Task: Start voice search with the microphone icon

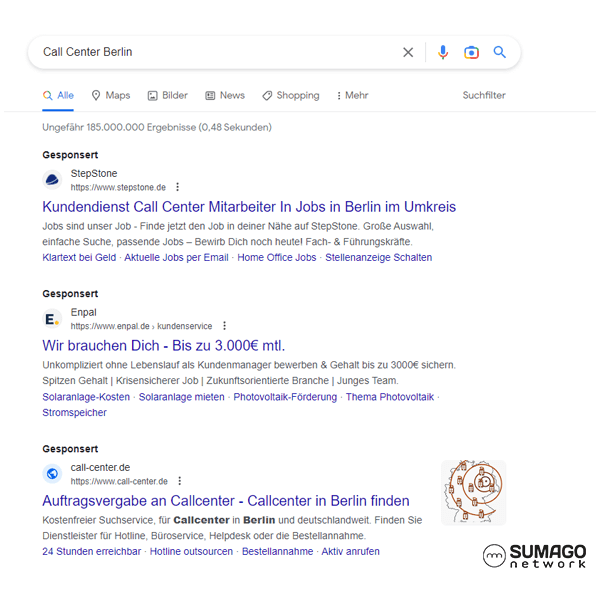Action: tap(443, 52)
